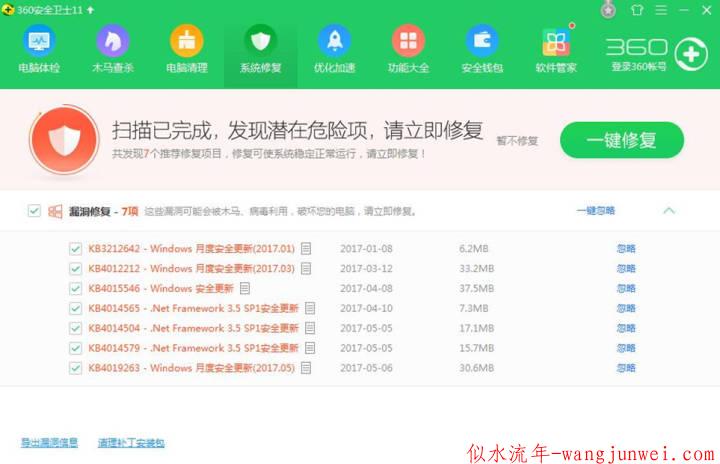720x464 pixels.
Task: View details document icon for KB3212642
Action: (x=306, y=249)
